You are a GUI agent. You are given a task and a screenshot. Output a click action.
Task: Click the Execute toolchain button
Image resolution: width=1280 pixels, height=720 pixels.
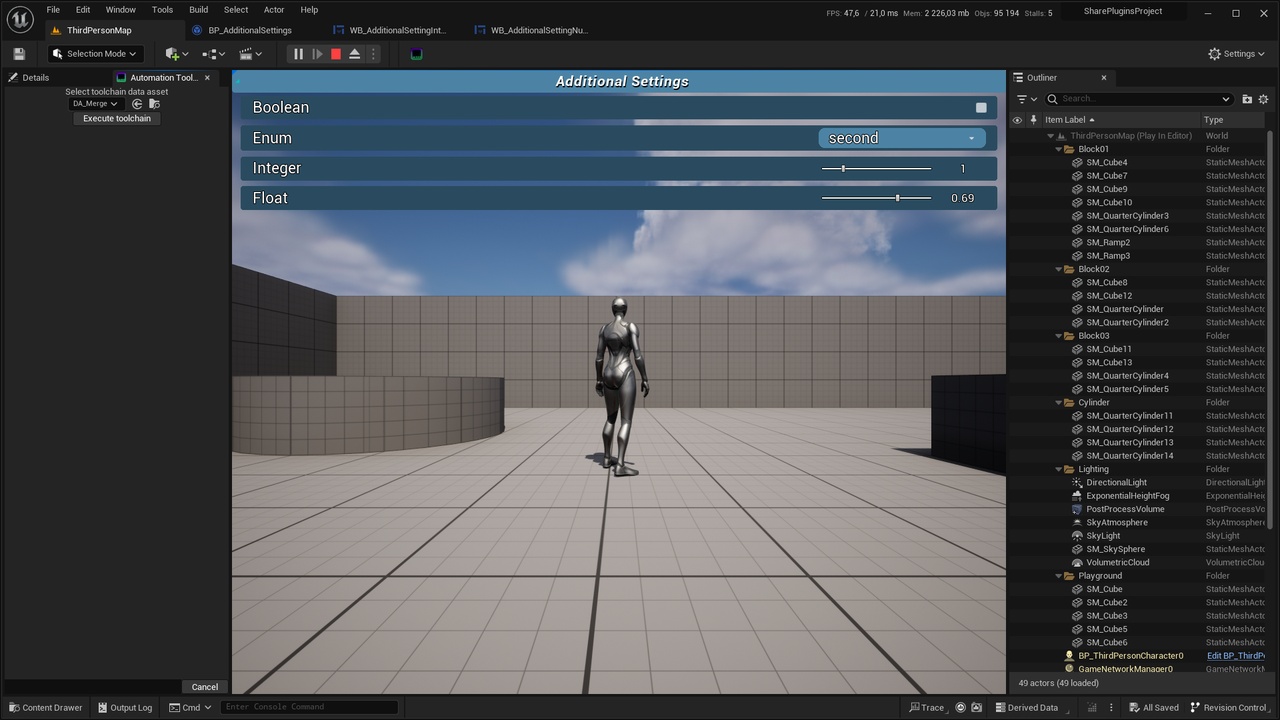click(x=117, y=118)
